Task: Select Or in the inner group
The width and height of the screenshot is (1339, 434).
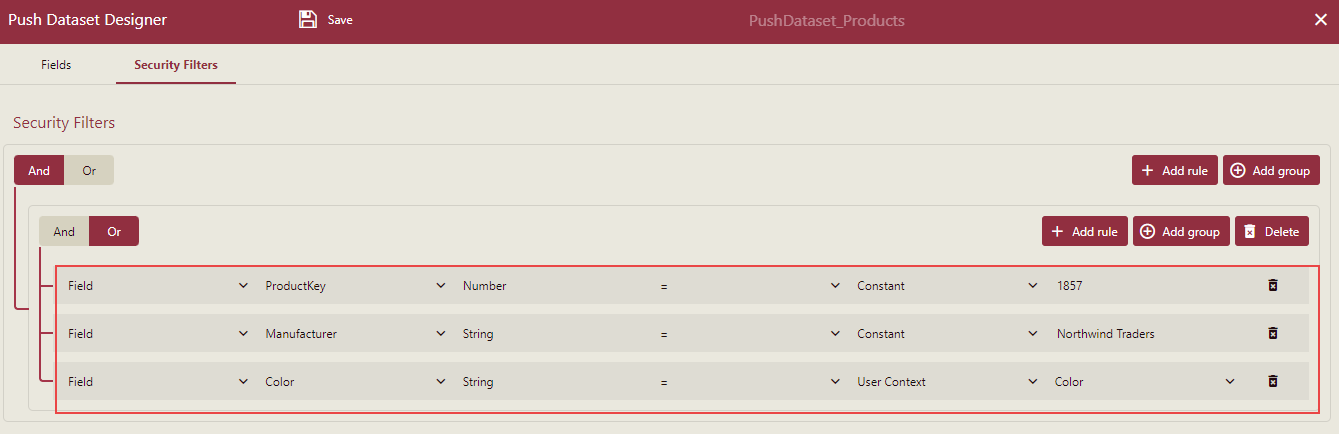Action: [x=114, y=232]
